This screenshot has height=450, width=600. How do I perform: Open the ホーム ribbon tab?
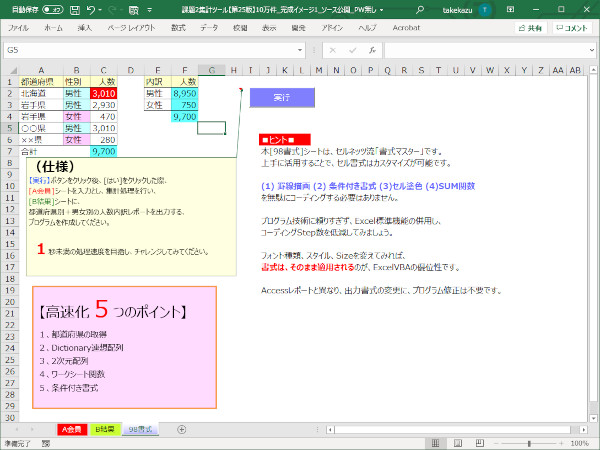[x=53, y=28]
